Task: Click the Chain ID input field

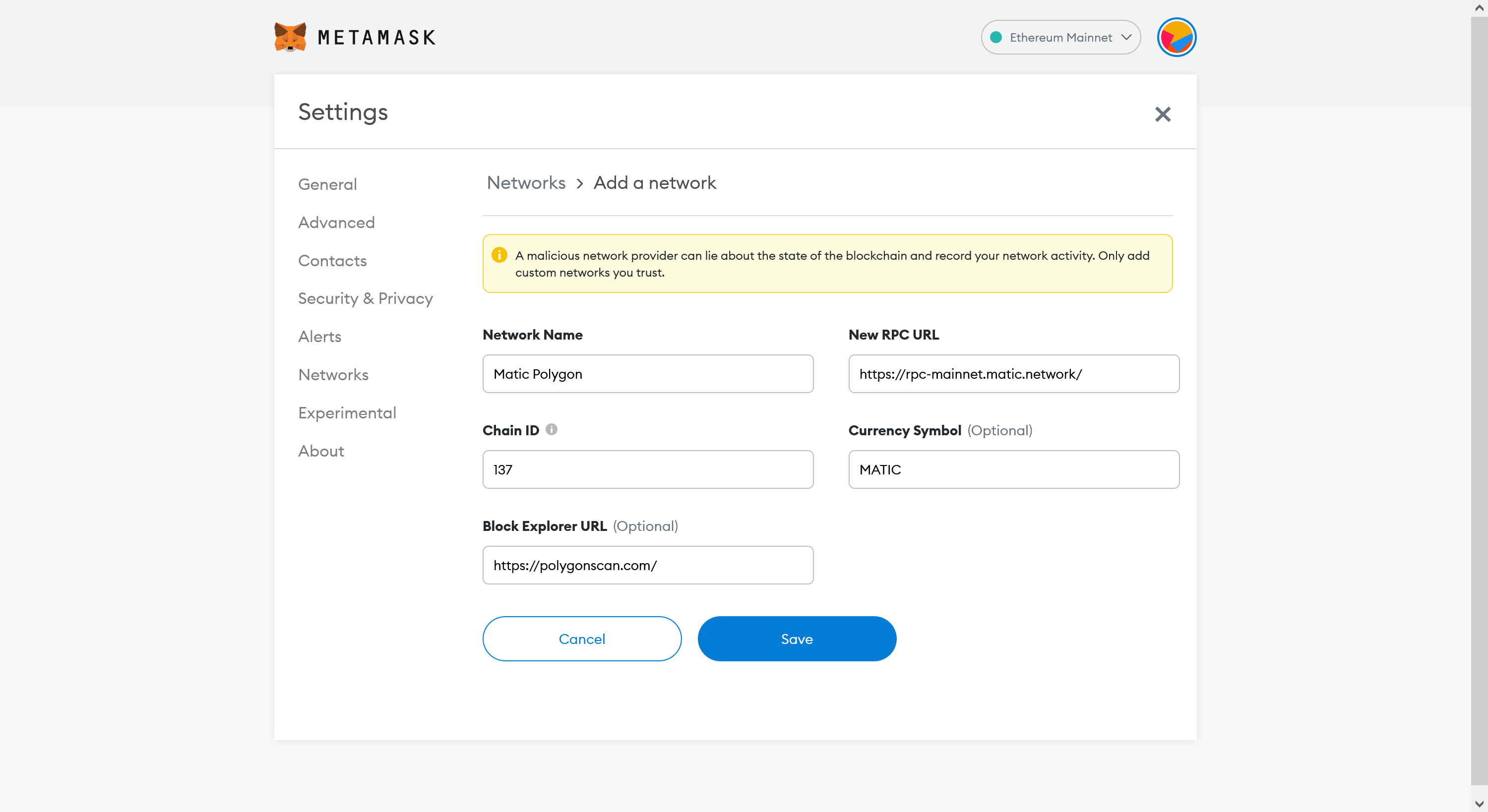Action: [x=648, y=469]
